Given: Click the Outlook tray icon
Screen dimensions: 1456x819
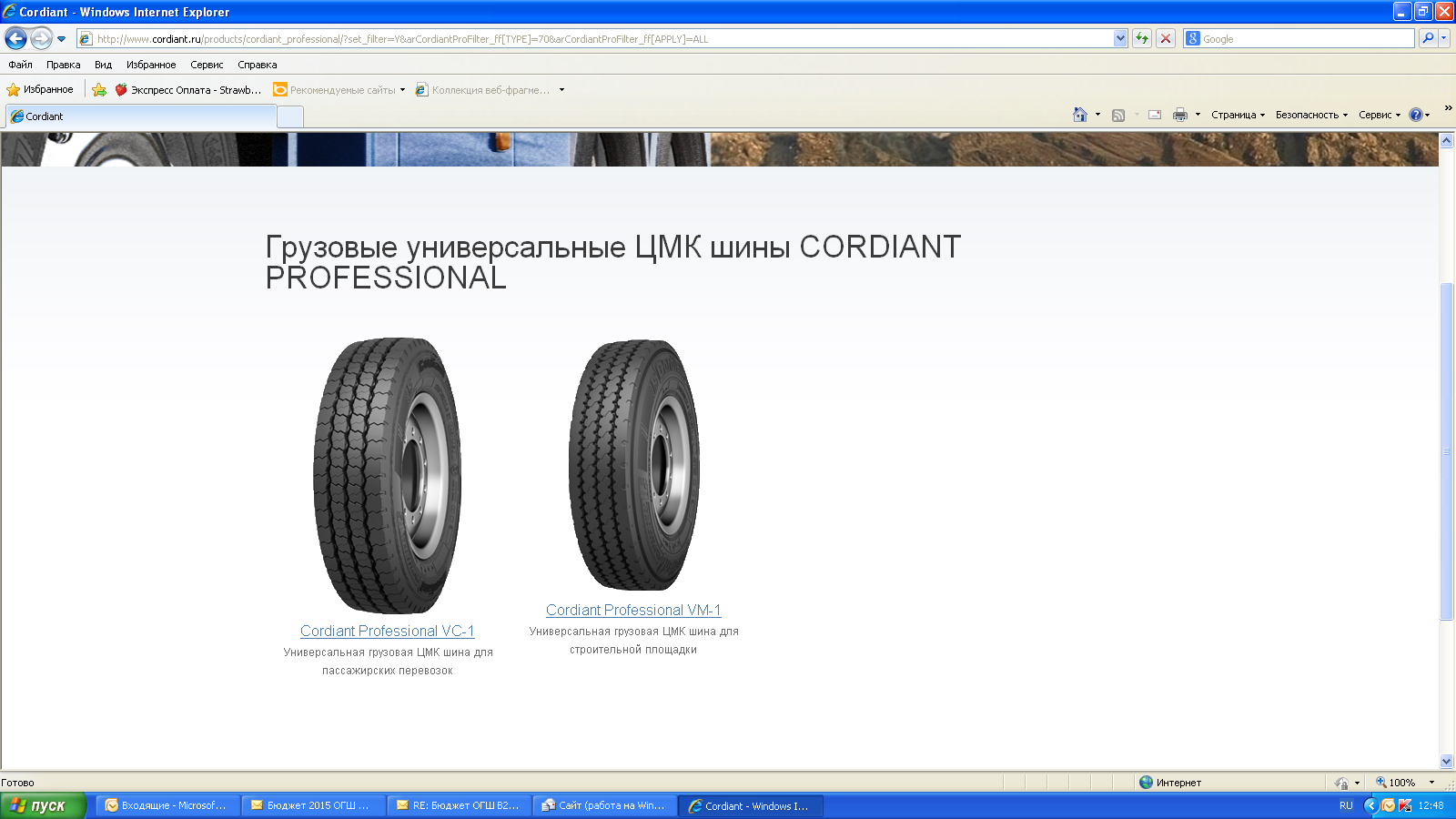Looking at the screenshot, I should (1388, 805).
